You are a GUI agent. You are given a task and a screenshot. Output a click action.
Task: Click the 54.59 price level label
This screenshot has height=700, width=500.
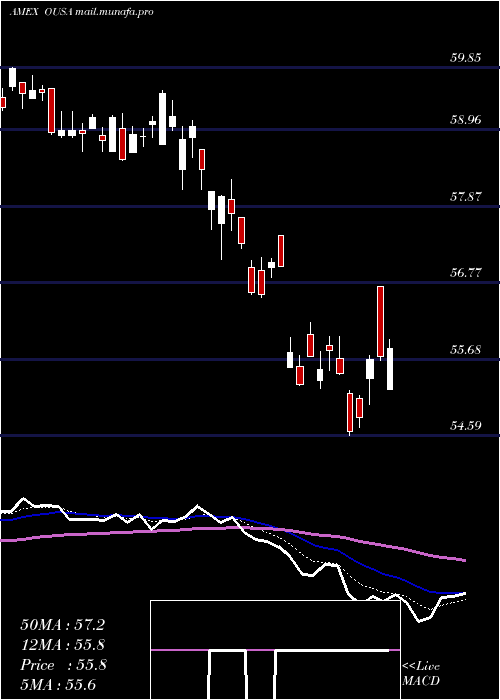point(466,426)
